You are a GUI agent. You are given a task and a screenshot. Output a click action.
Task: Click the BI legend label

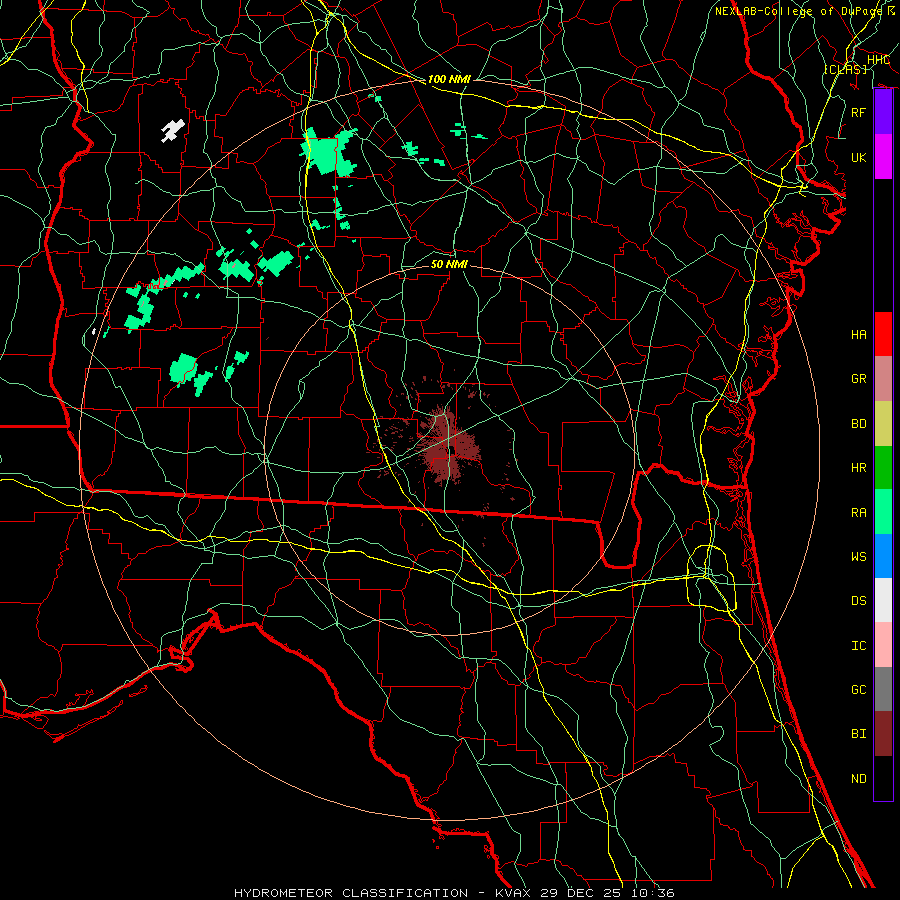[858, 734]
